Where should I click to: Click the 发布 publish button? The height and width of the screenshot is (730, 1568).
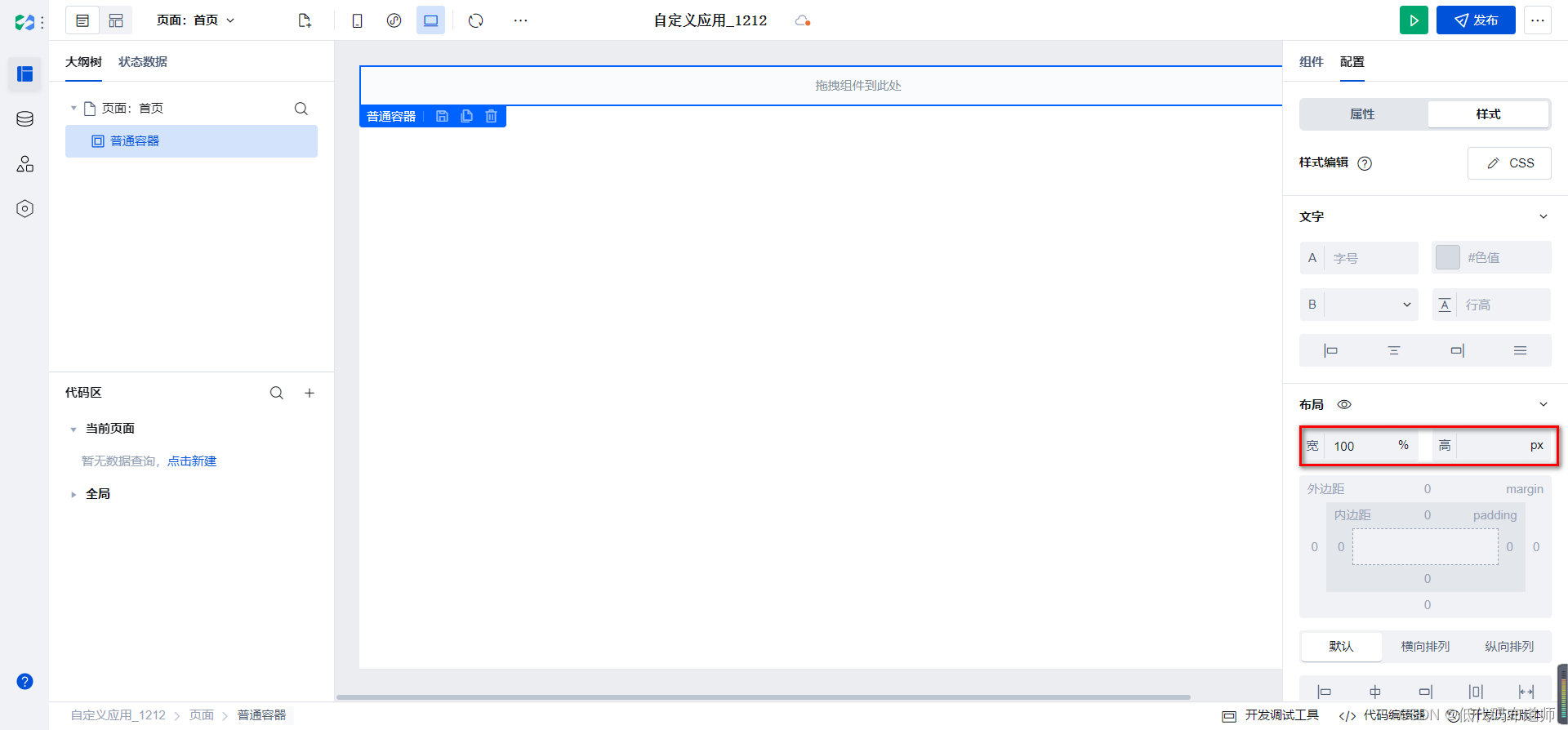(x=1476, y=20)
